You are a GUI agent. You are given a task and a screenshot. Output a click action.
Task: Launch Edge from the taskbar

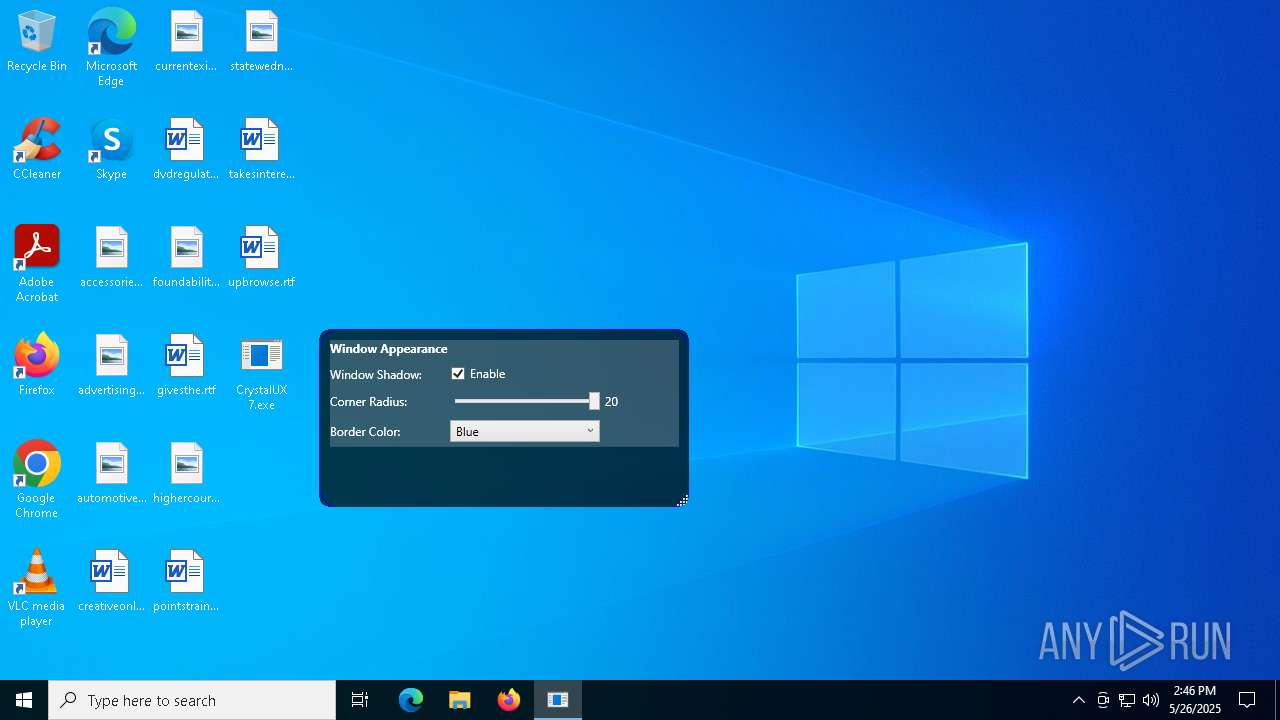click(x=411, y=700)
